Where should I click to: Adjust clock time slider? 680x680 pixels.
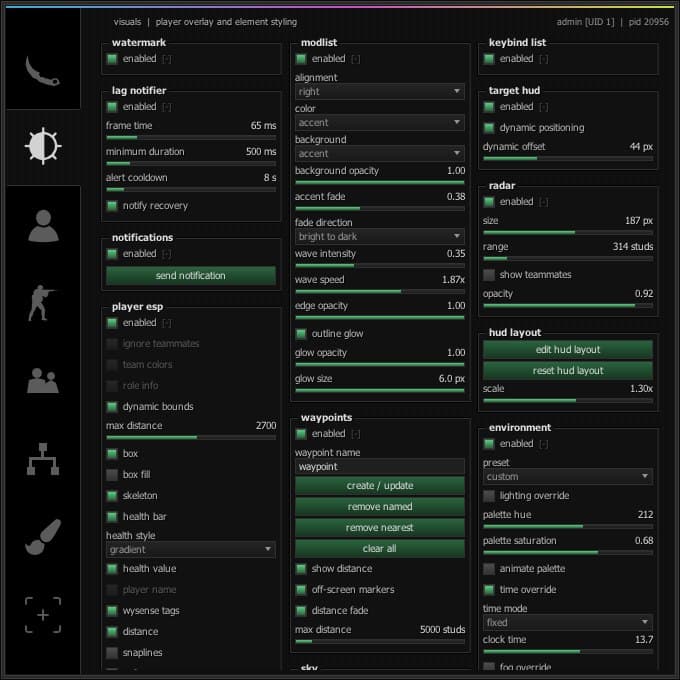(x=568, y=651)
